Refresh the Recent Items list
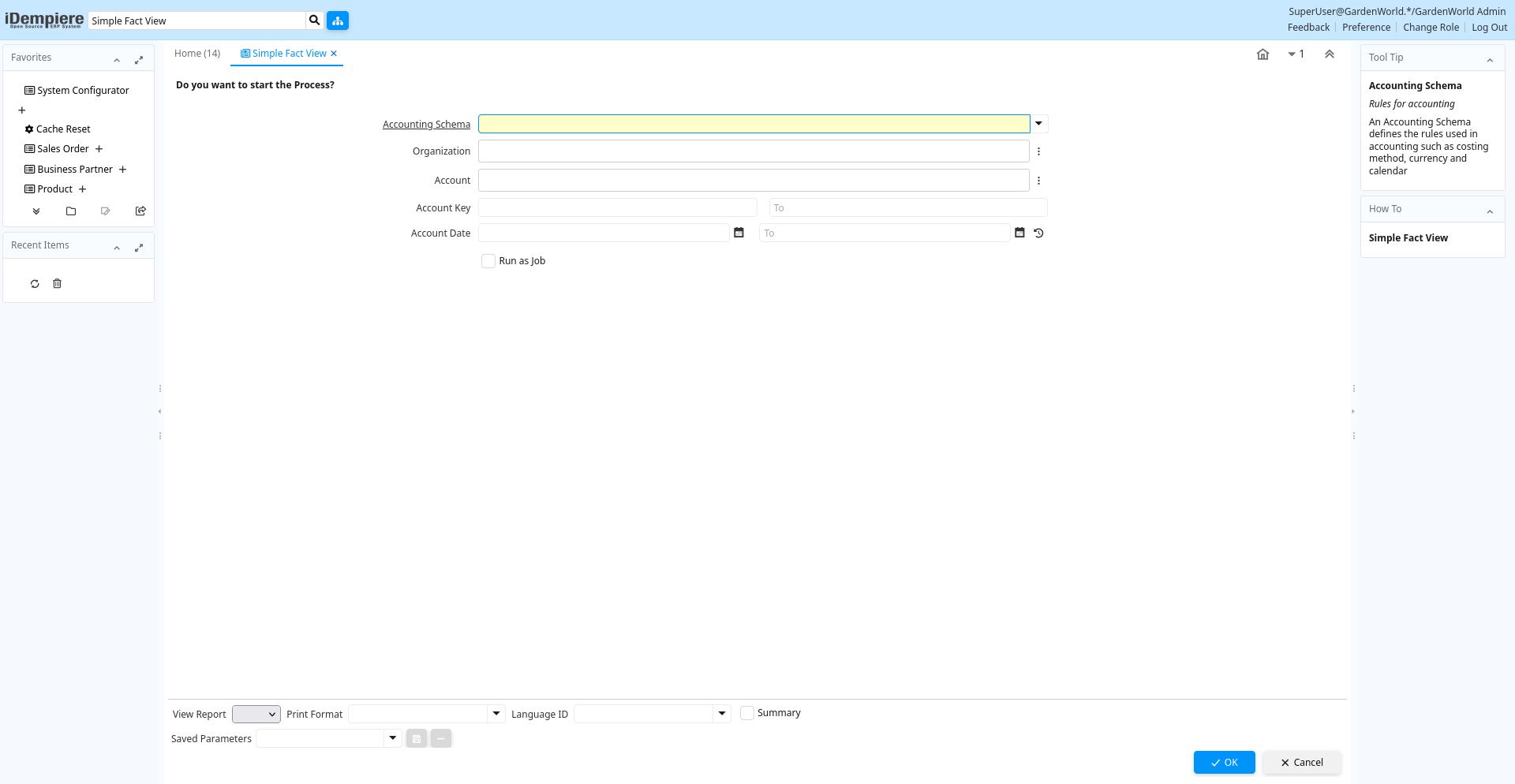The image size is (1515, 784). 35,284
